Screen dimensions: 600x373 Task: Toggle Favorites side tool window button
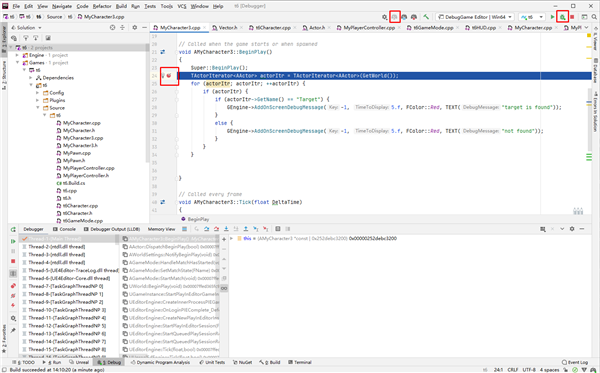tap(4, 339)
